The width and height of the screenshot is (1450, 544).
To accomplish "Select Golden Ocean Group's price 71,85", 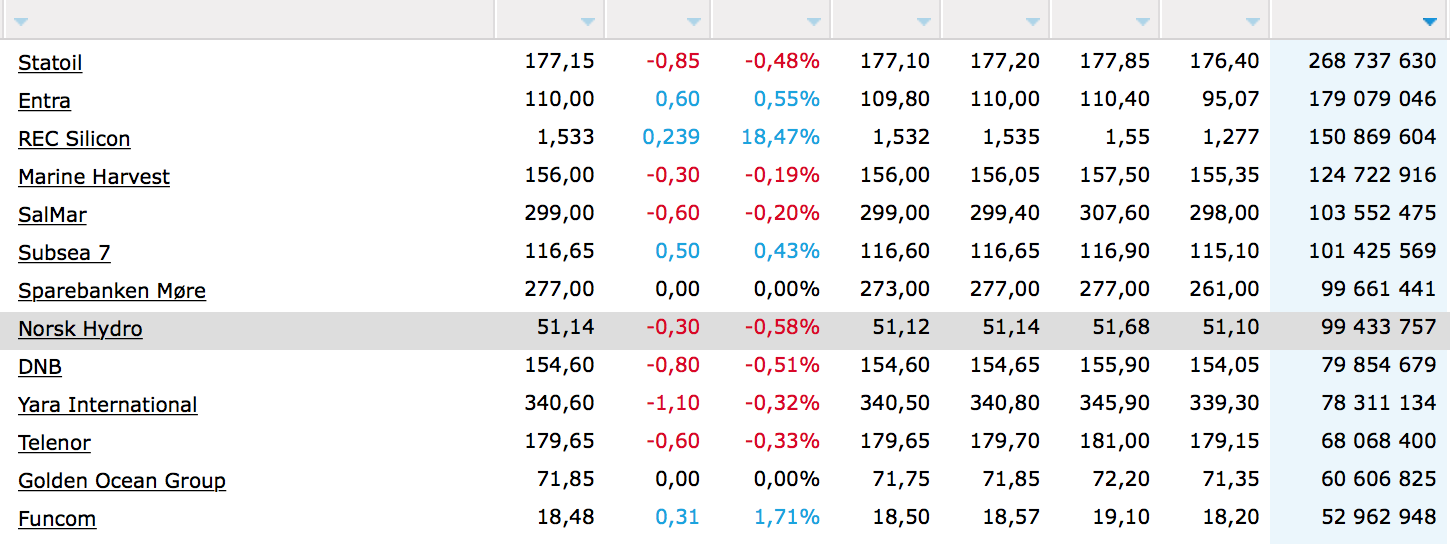I will pos(566,479).
